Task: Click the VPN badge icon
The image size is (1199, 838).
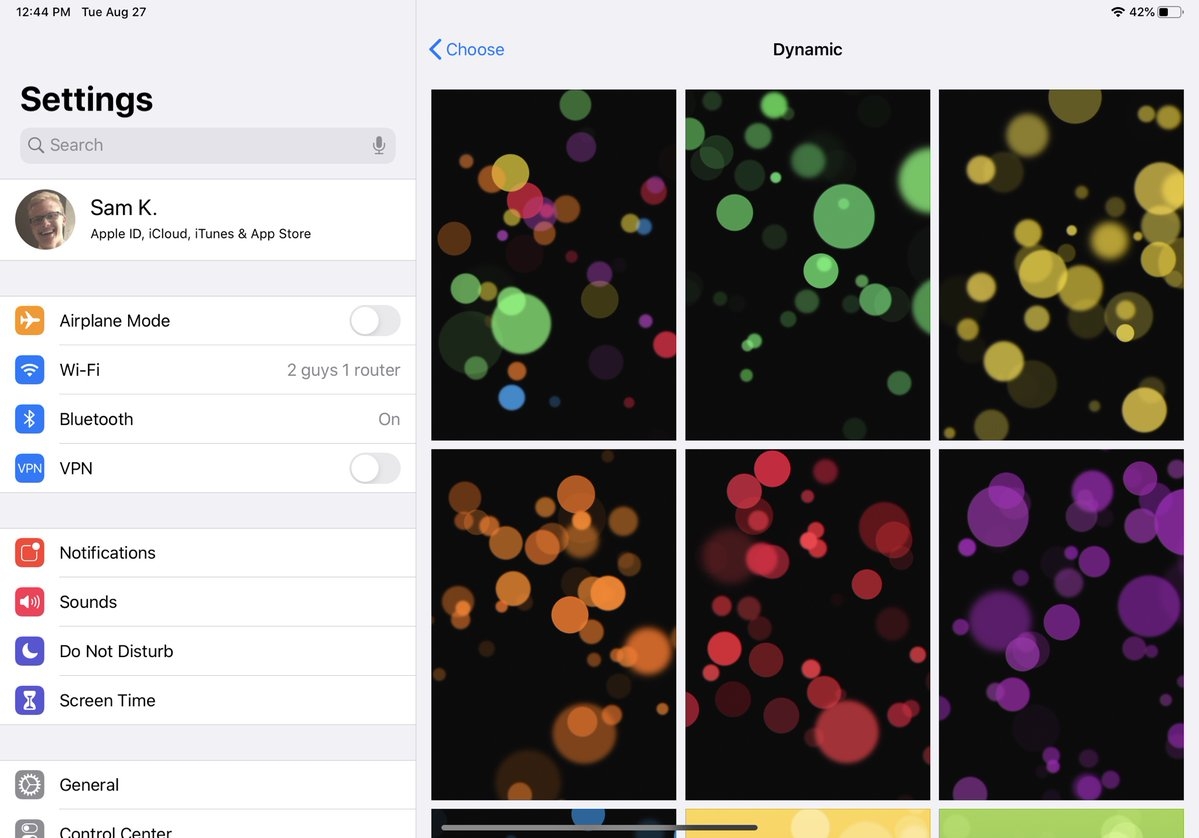Action: point(29,468)
